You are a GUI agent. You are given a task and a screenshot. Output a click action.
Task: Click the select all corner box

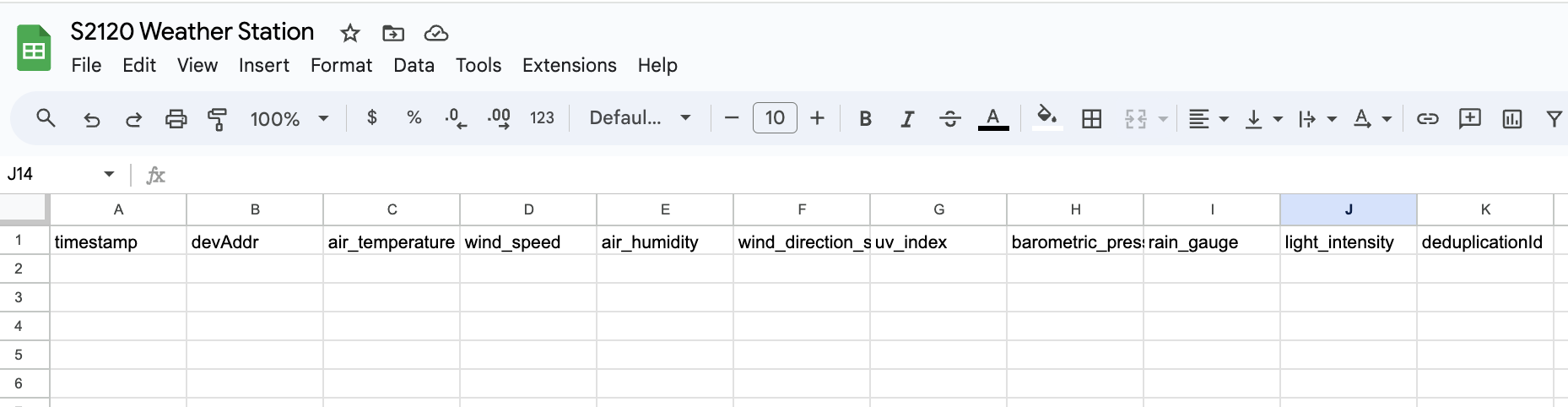[24, 209]
